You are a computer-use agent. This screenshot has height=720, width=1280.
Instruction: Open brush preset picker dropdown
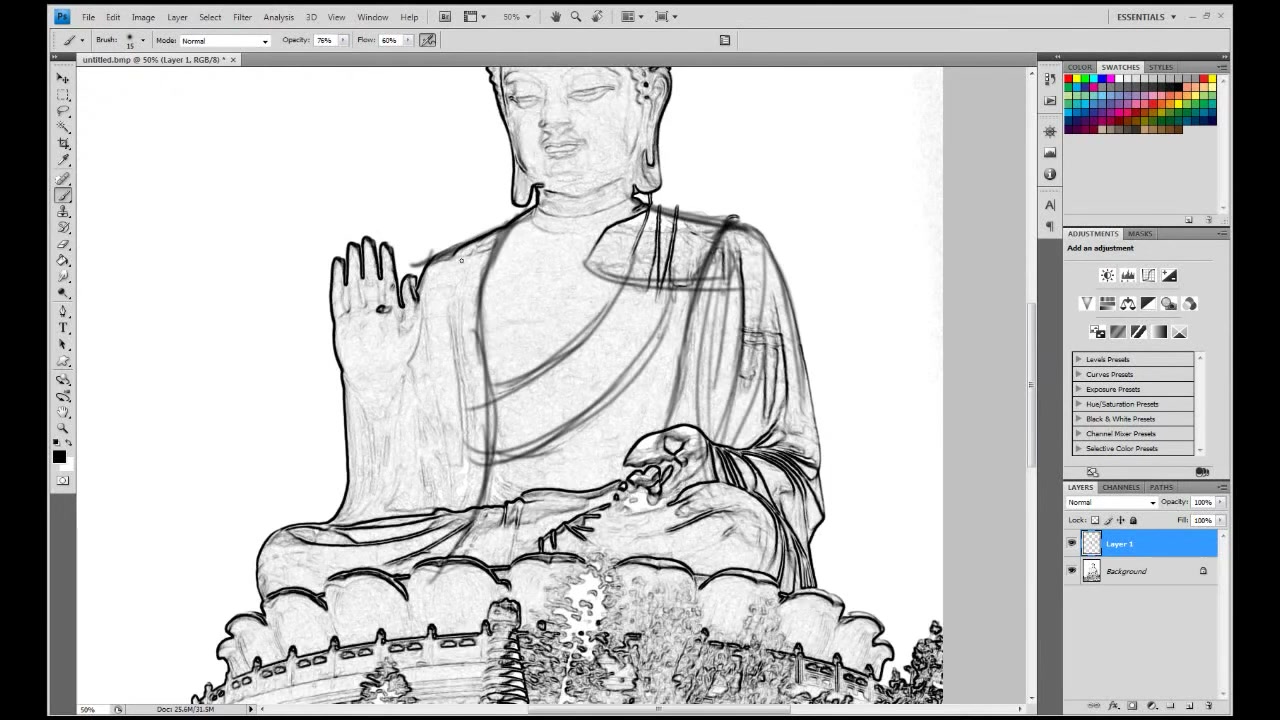coord(143,40)
